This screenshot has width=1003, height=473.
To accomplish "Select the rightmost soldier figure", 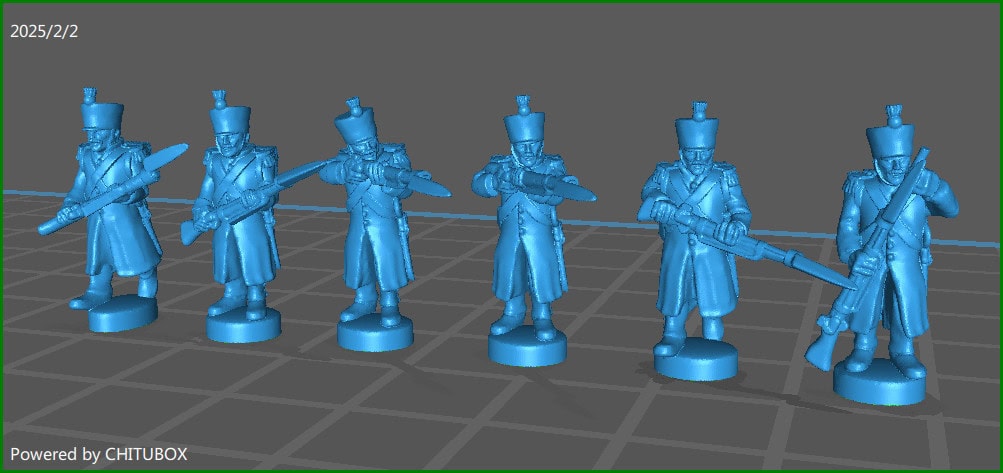I will point(885,250).
